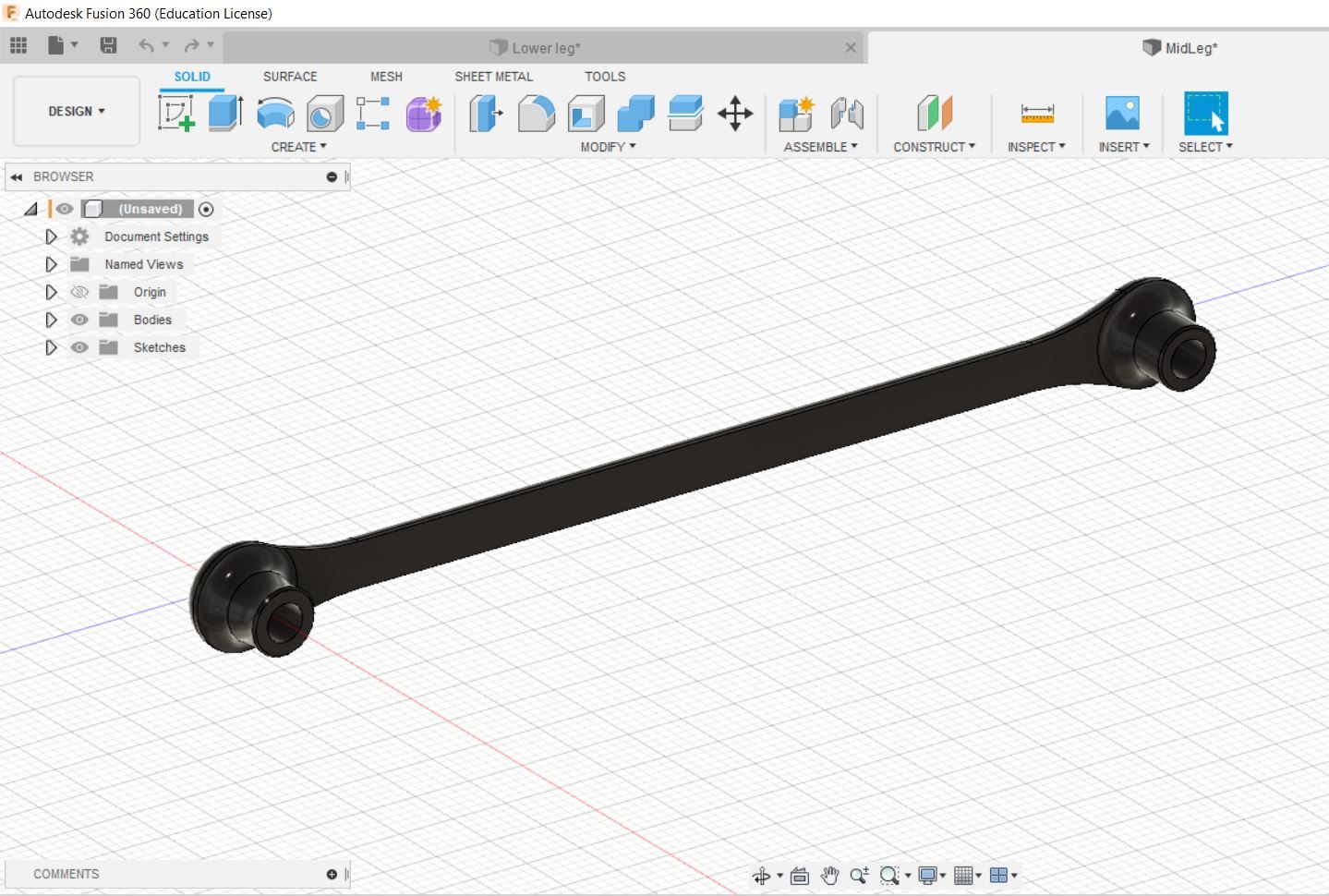Image resolution: width=1329 pixels, height=896 pixels.
Task: Select the Revolve tool
Action: point(275,114)
